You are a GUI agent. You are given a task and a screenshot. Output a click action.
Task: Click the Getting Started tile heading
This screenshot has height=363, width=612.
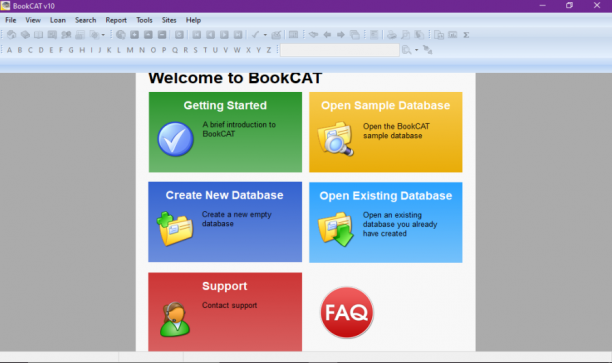225,105
